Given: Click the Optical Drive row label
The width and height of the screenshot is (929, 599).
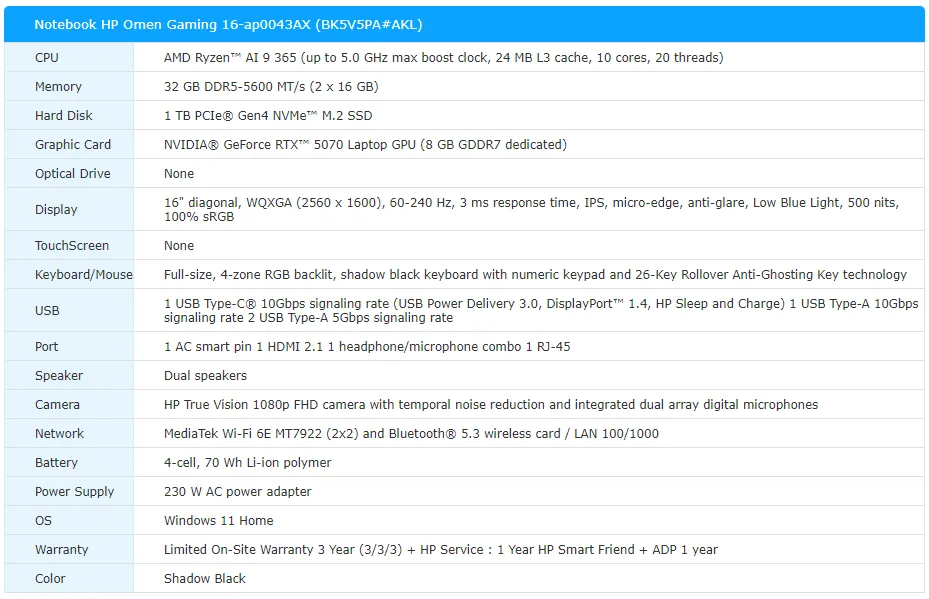Looking at the screenshot, I should pos(73,174).
